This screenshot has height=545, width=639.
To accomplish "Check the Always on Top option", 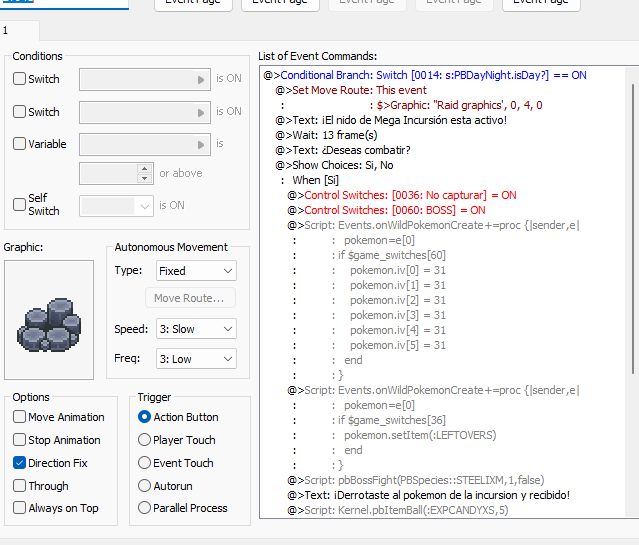I will [x=20, y=508].
